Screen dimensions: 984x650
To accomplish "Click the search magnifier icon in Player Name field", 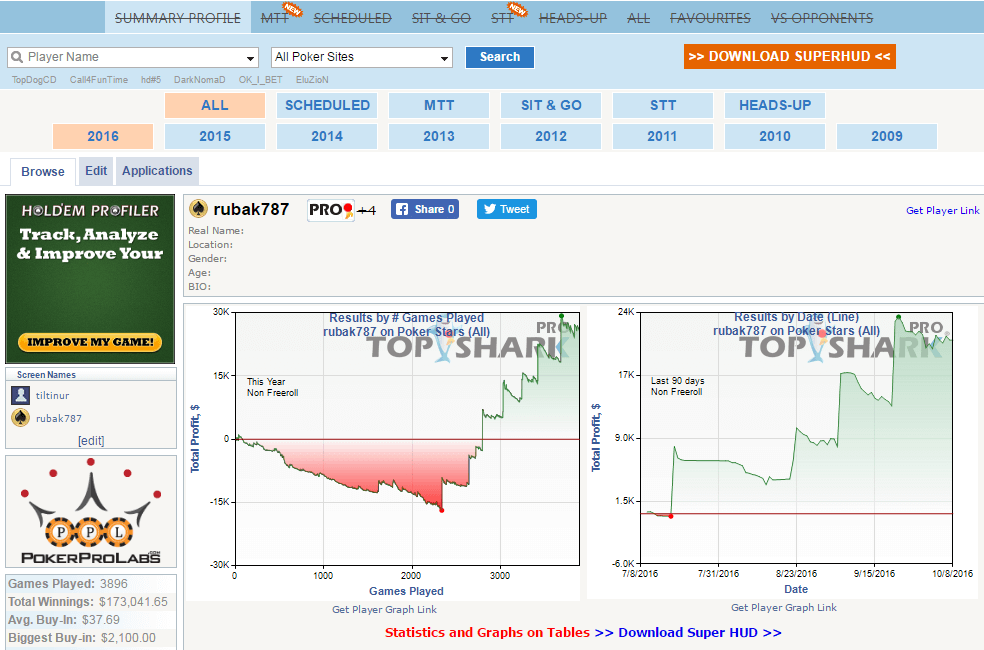I will 17,57.
